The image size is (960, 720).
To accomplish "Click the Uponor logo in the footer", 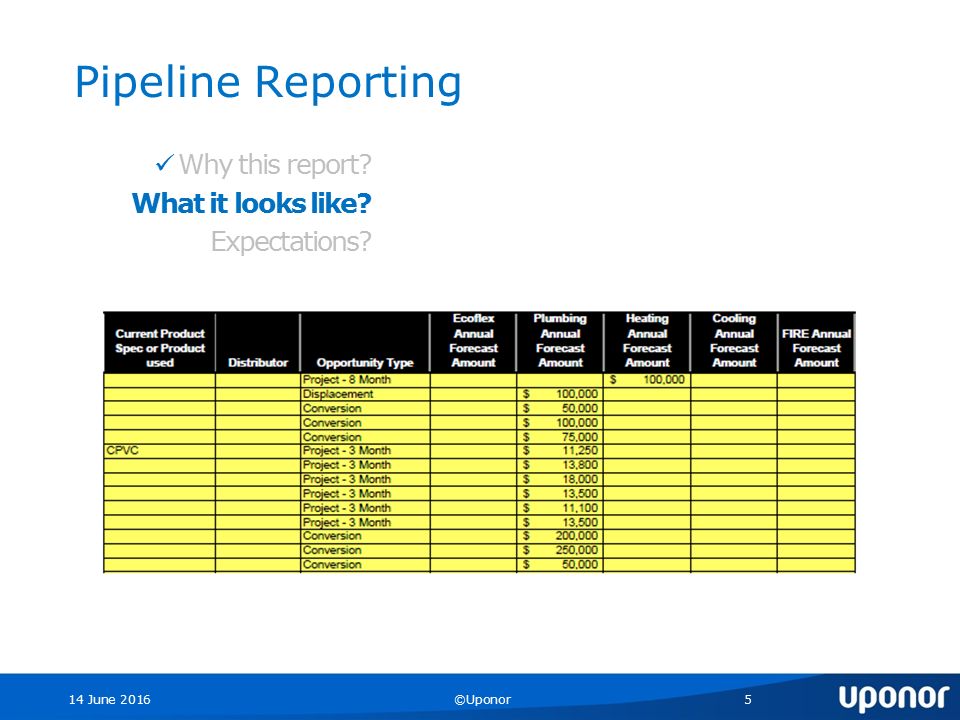I will tap(893, 697).
